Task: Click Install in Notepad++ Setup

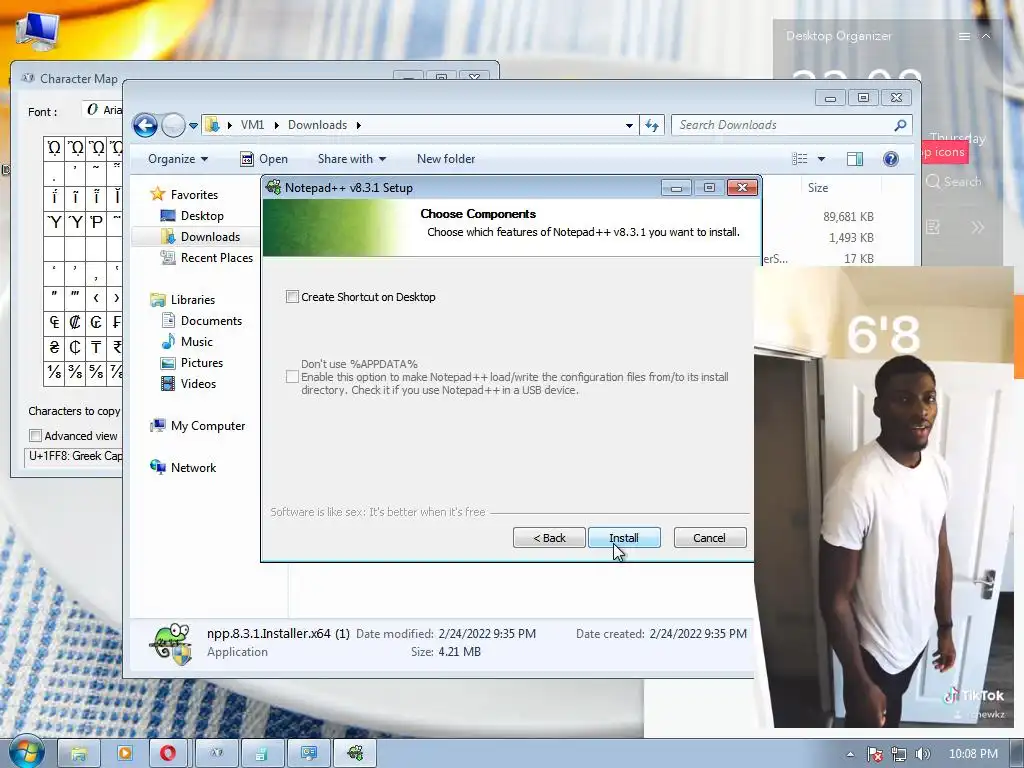Action: [624, 537]
